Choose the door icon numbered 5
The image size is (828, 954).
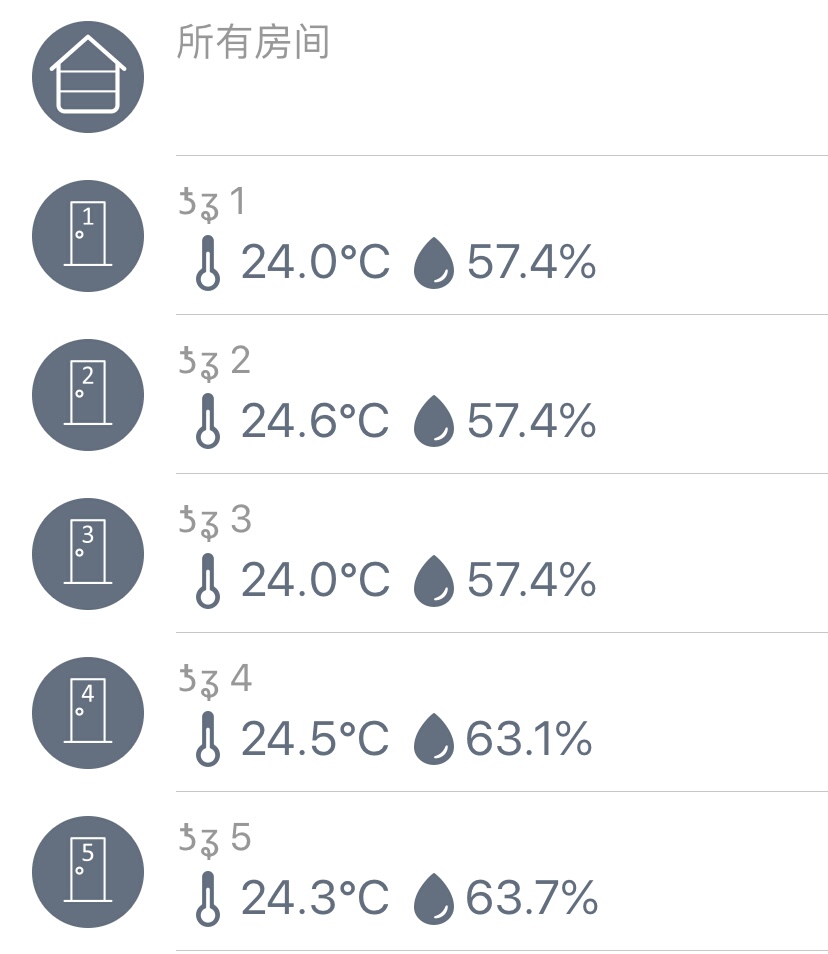click(x=88, y=872)
